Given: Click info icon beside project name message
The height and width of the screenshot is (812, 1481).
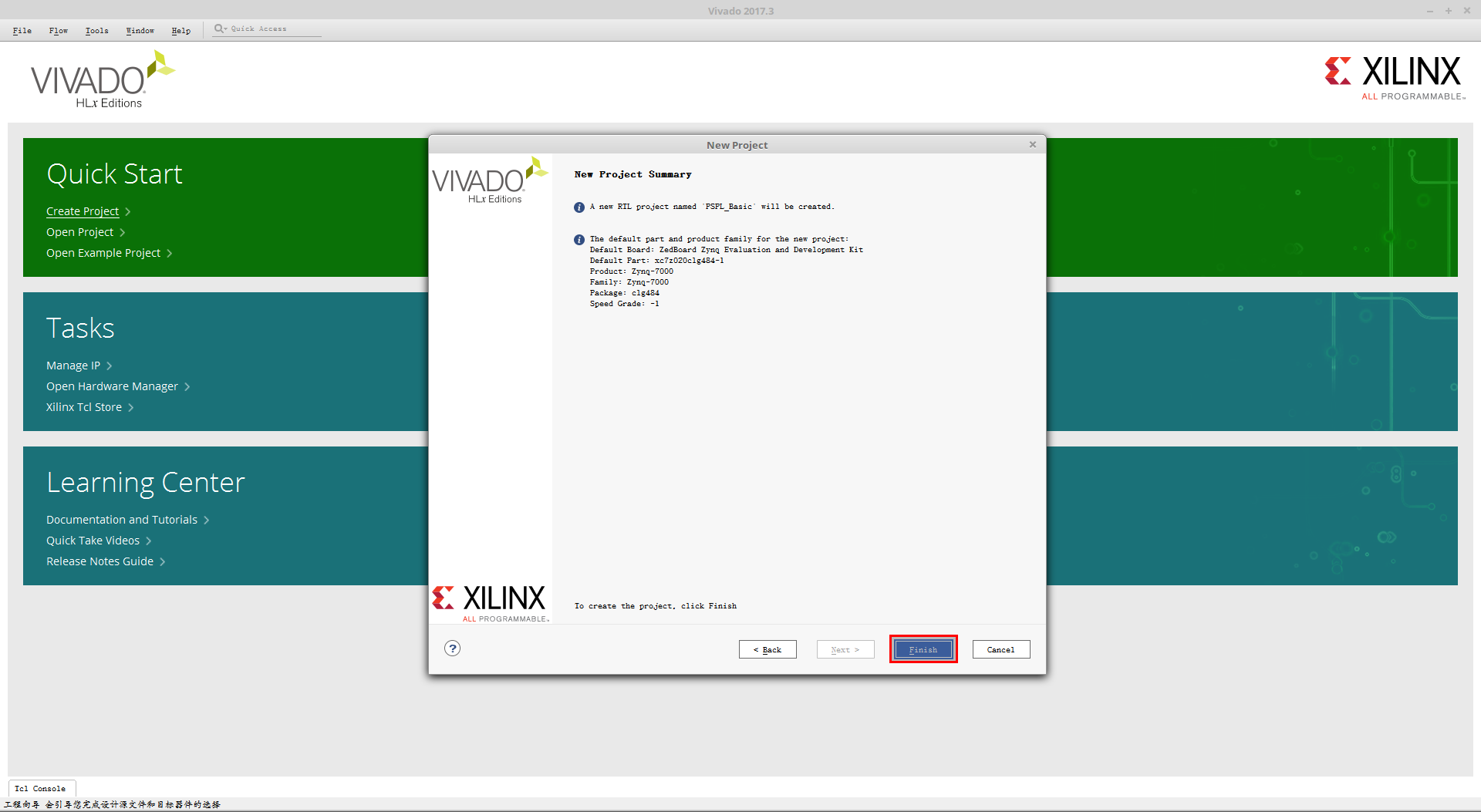Looking at the screenshot, I should coord(579,207).
